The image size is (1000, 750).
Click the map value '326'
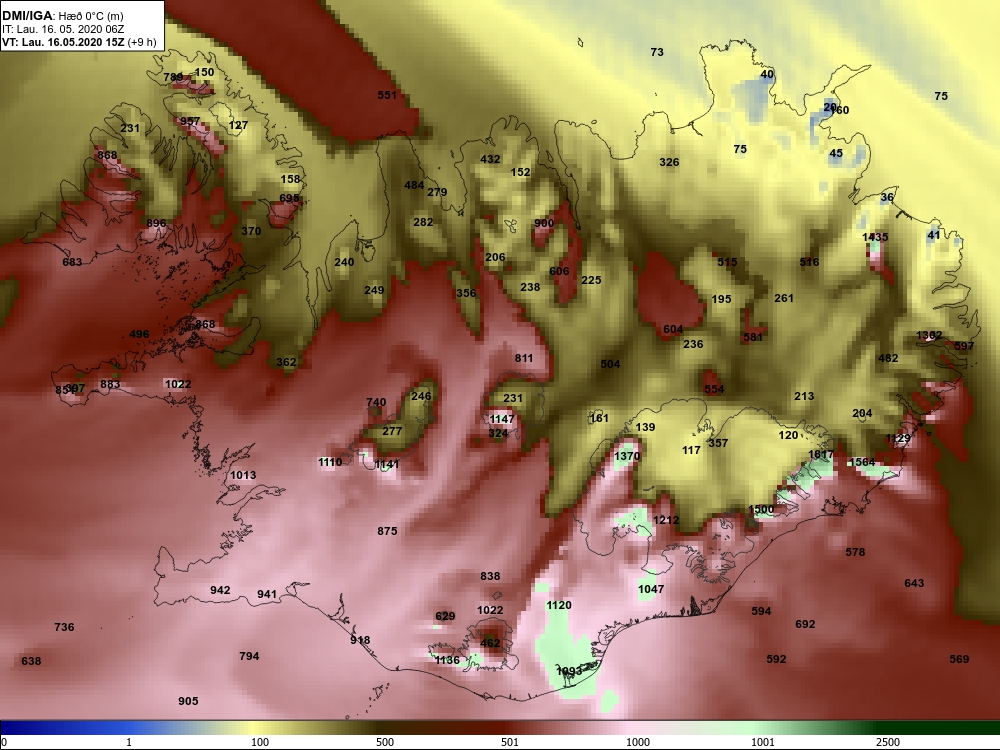(669, 162)
